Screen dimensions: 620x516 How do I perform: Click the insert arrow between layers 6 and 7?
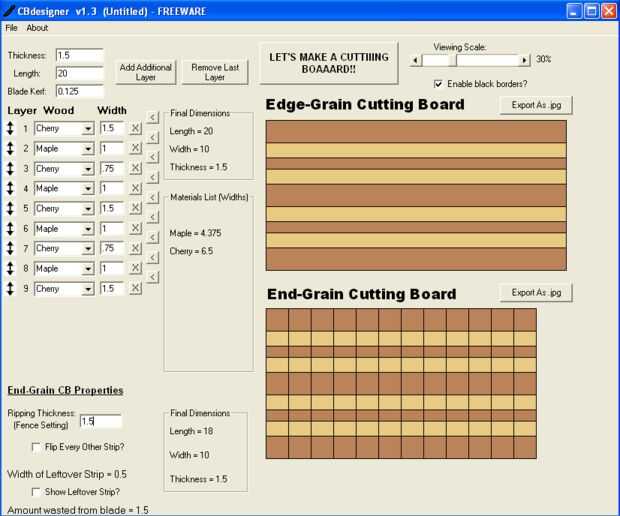(x=153, y=237)
